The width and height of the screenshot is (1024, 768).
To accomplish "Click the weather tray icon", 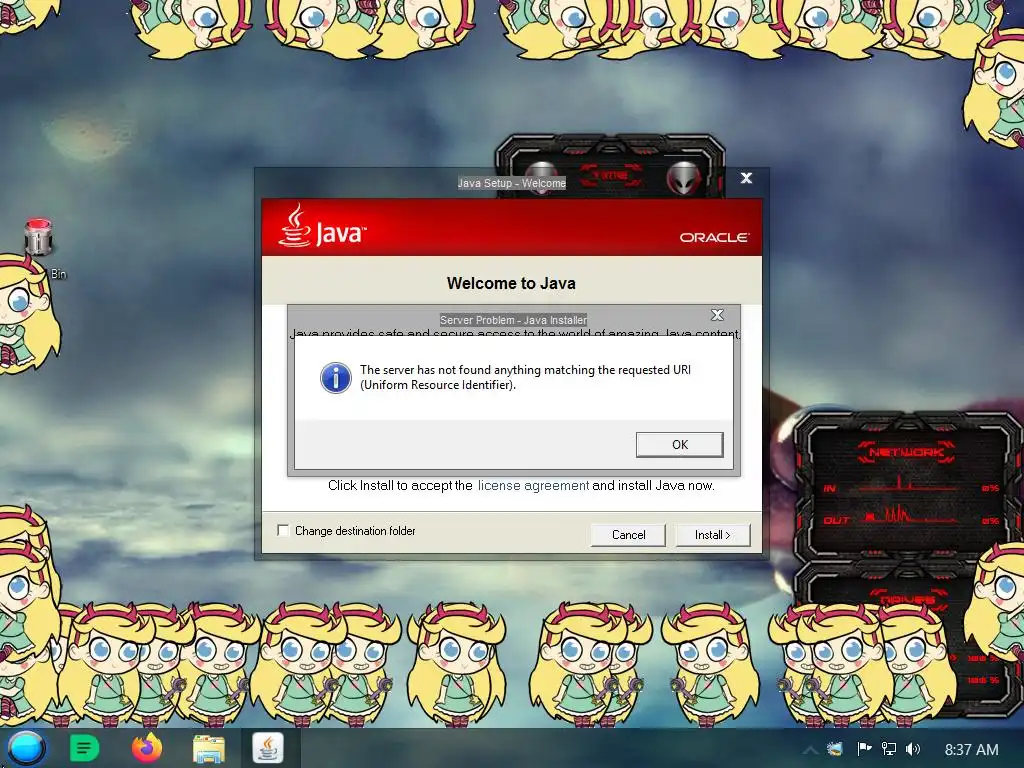I will 834,749.
